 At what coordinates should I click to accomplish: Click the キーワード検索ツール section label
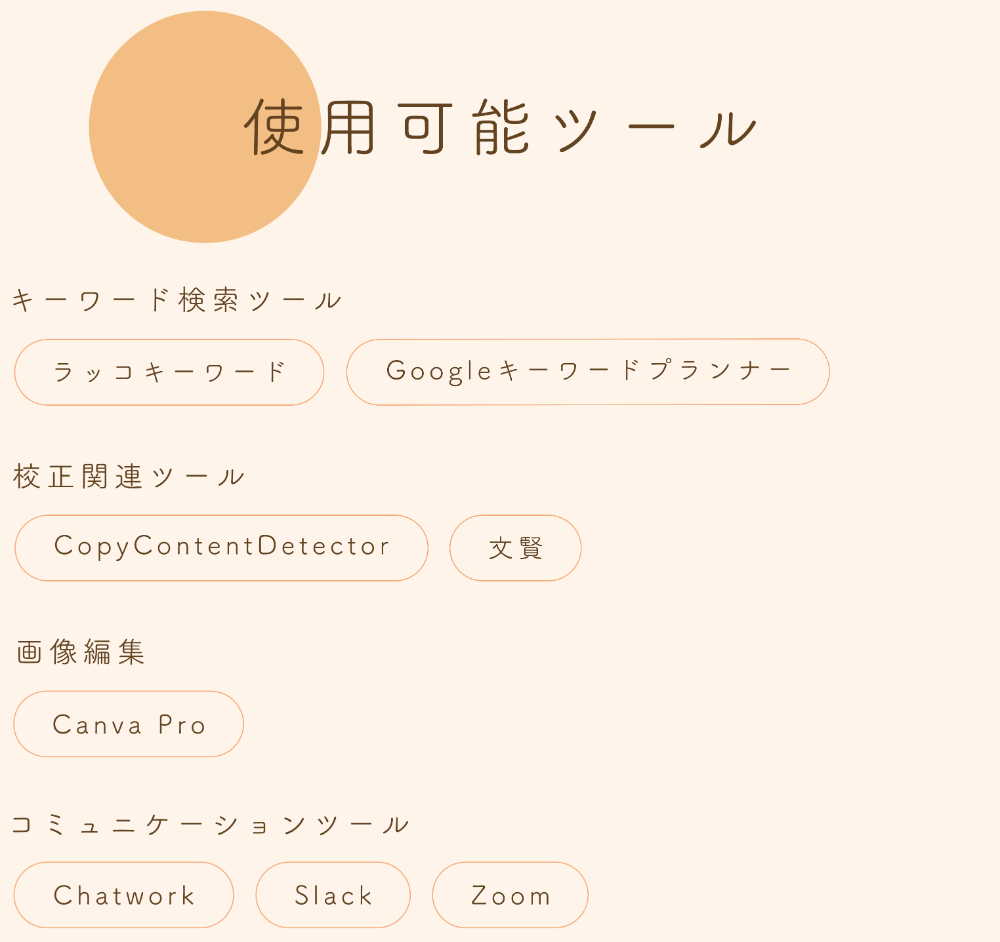click(x=177, y=300)
